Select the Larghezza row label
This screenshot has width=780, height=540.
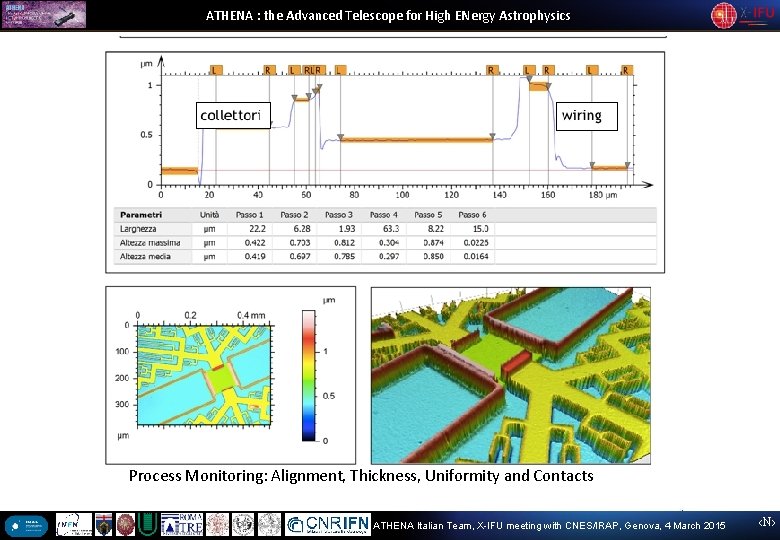click(138, 229)
